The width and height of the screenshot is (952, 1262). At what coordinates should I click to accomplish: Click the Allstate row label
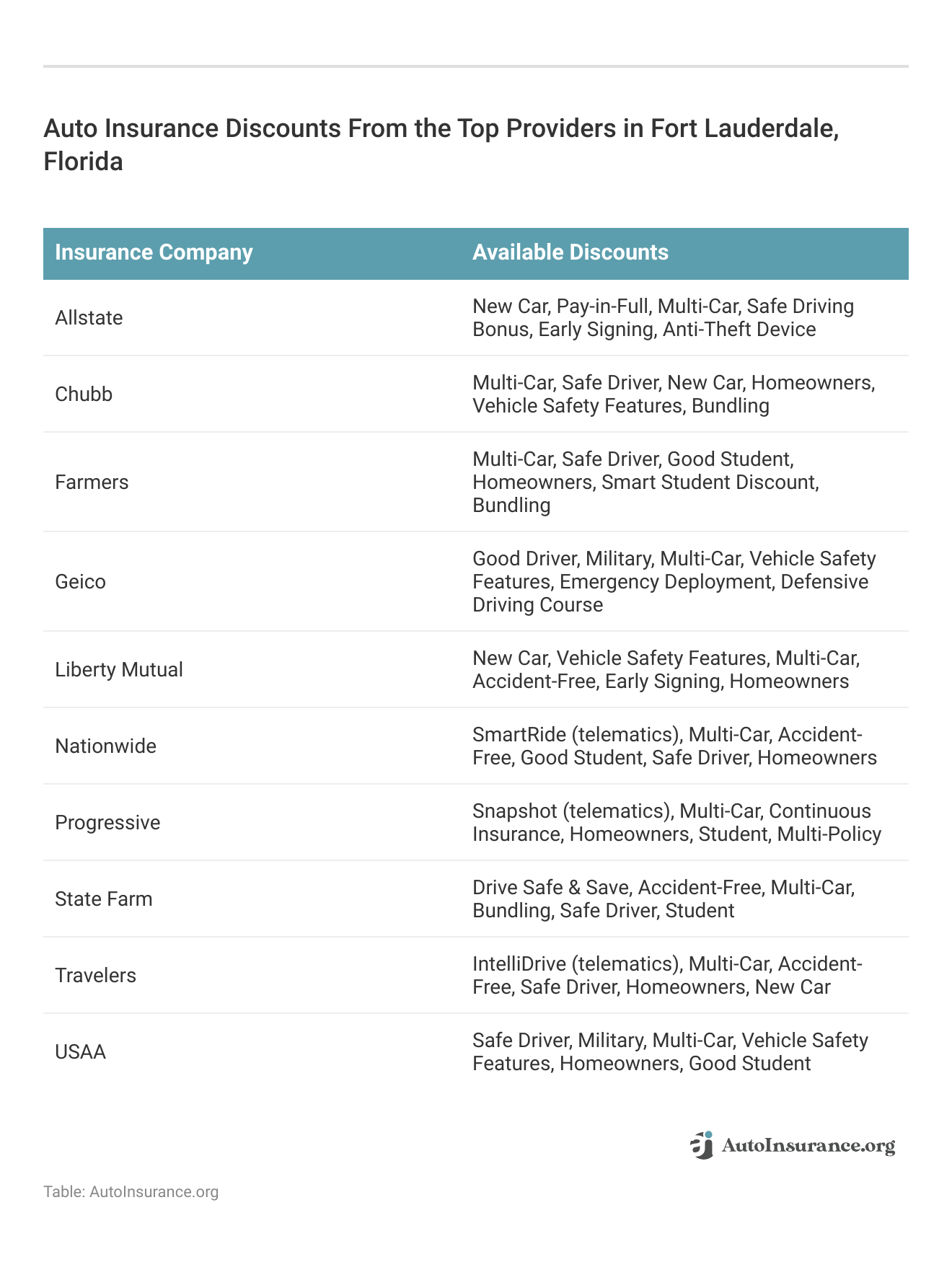pos(89,318)
